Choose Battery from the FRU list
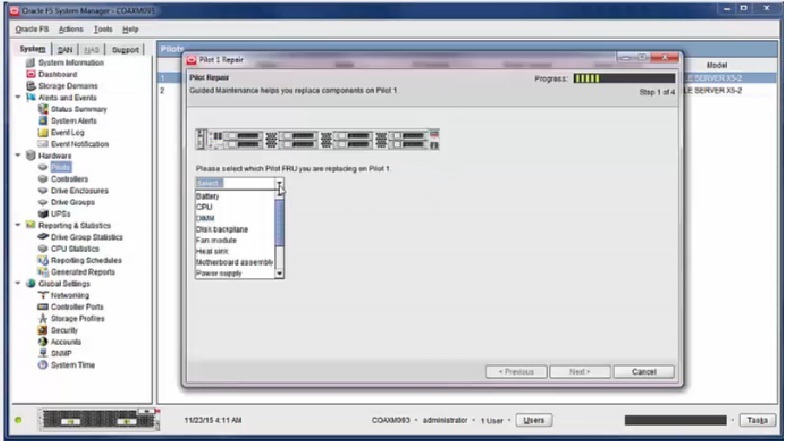 208,197
